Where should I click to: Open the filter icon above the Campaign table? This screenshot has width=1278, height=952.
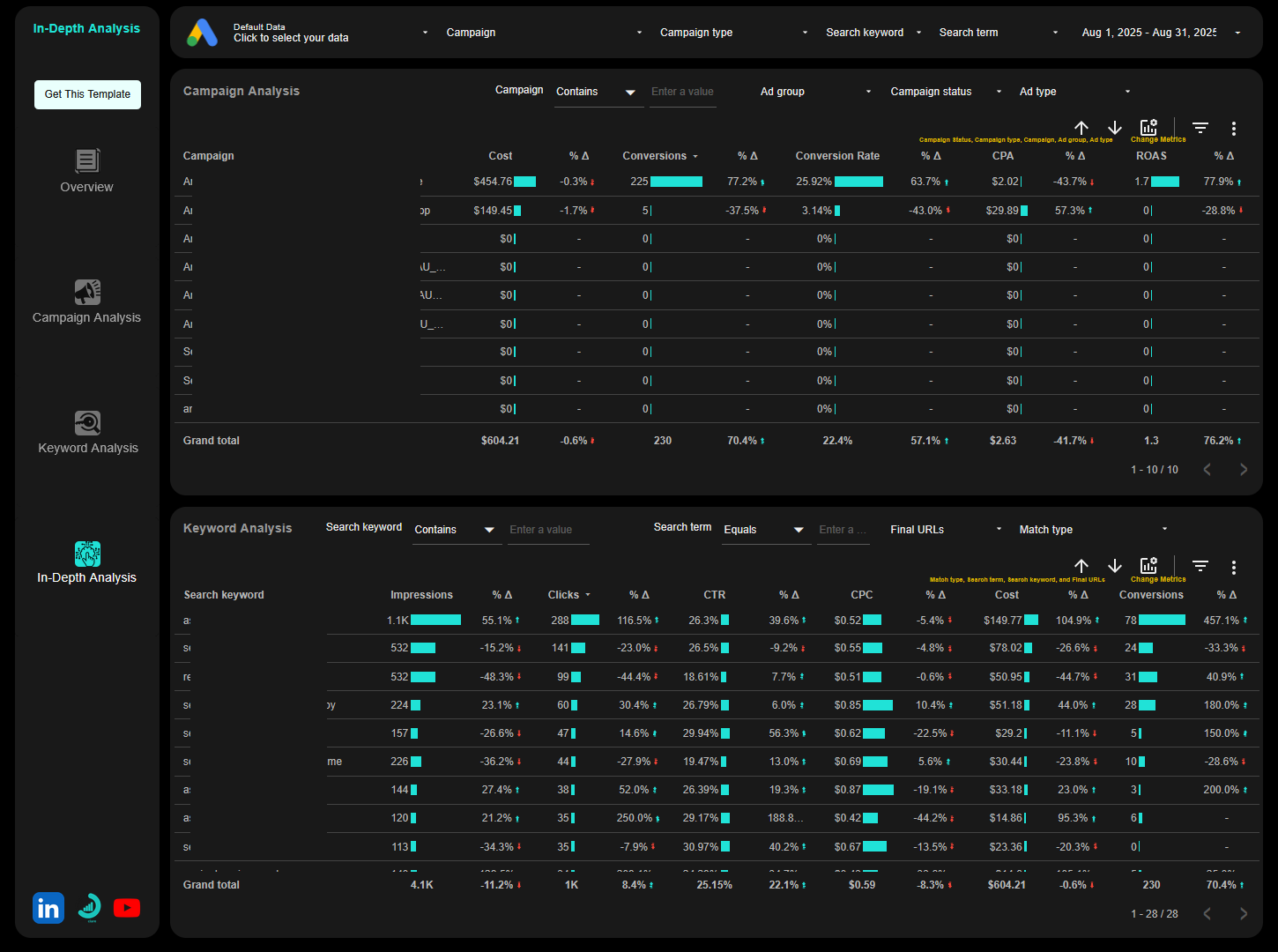1200,128
